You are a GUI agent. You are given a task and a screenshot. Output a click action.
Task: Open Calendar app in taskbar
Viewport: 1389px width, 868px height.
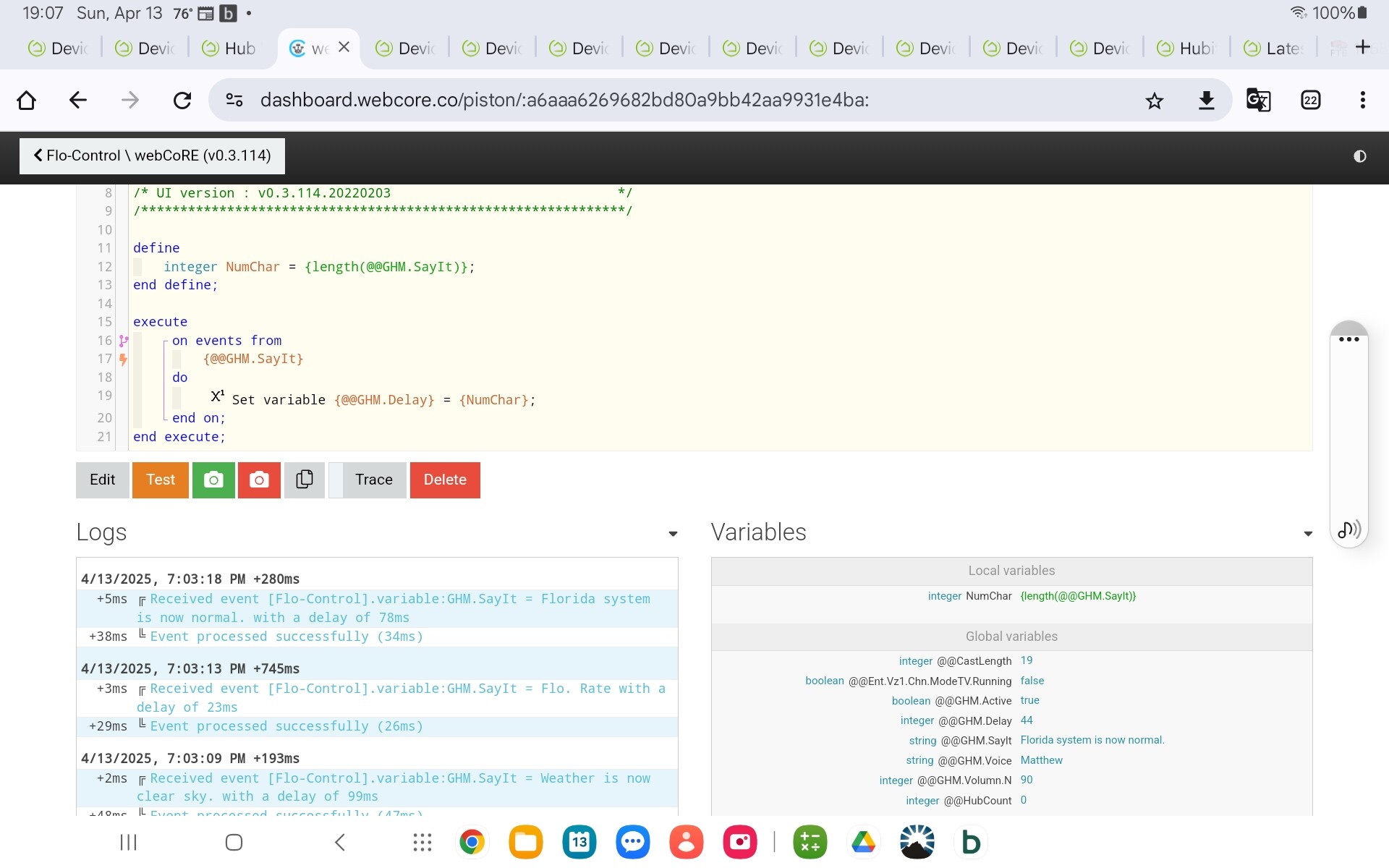(579, 842)
